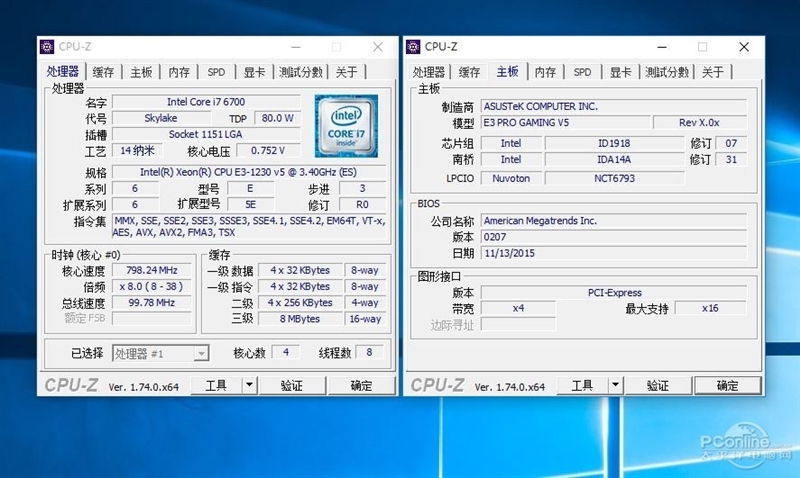Click the 工具 button in left CPU-Z window

[x=216, y=385]
